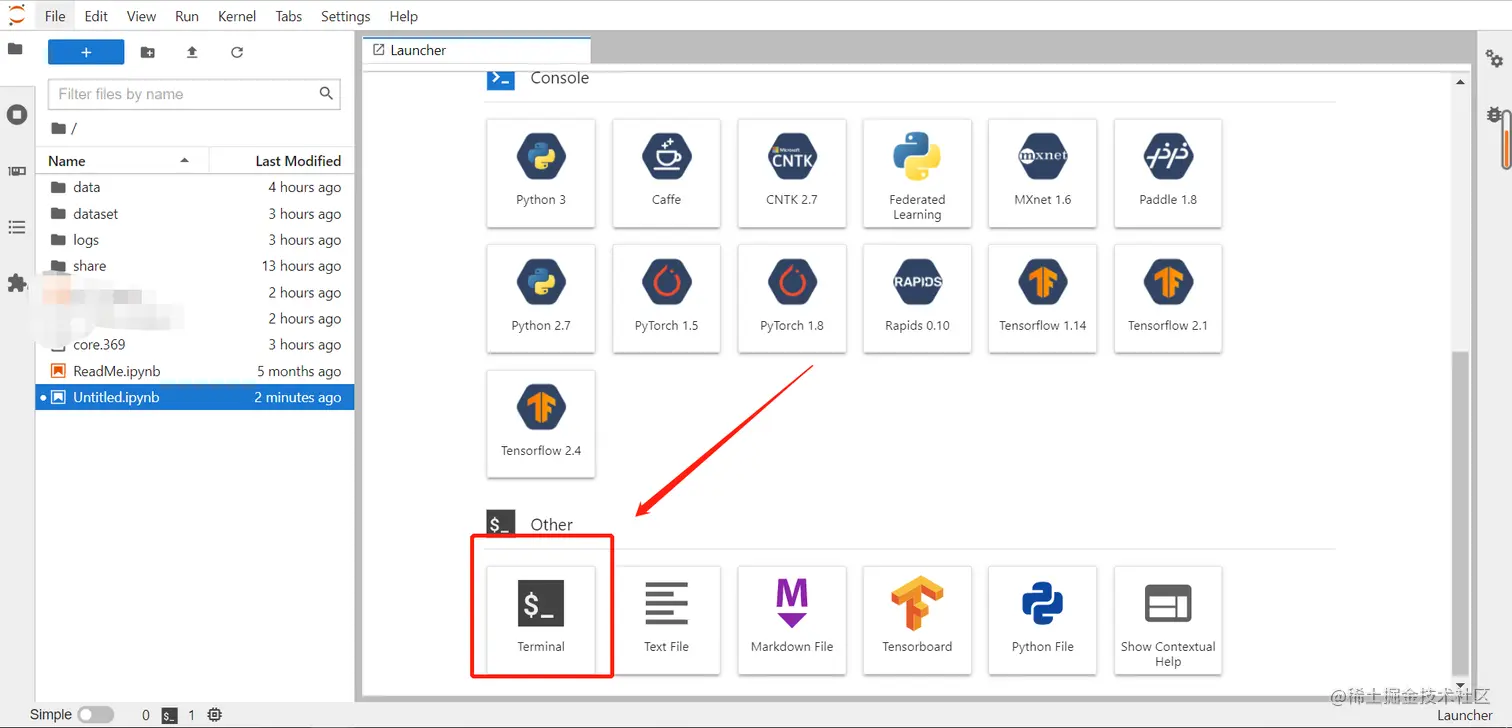Click the right sidebar orange slider handle

1506,141
